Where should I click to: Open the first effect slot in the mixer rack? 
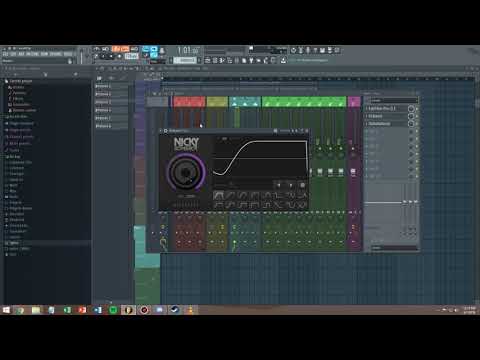coord(386,109)
